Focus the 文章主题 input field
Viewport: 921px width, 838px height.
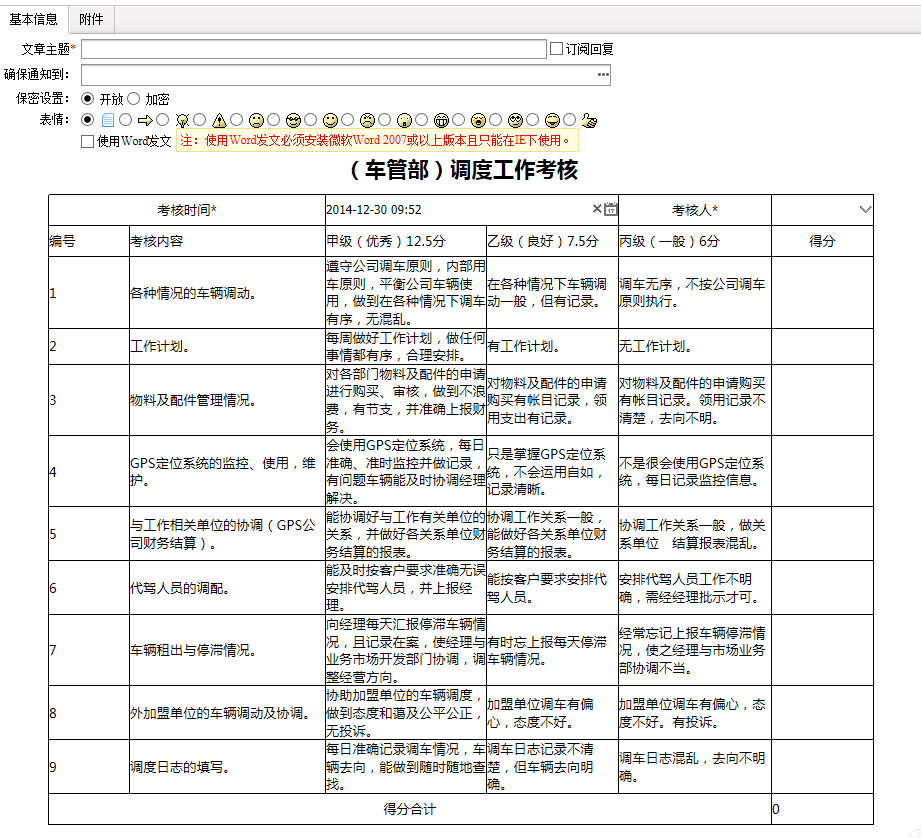pyautogui.click(x=314, y=49)
